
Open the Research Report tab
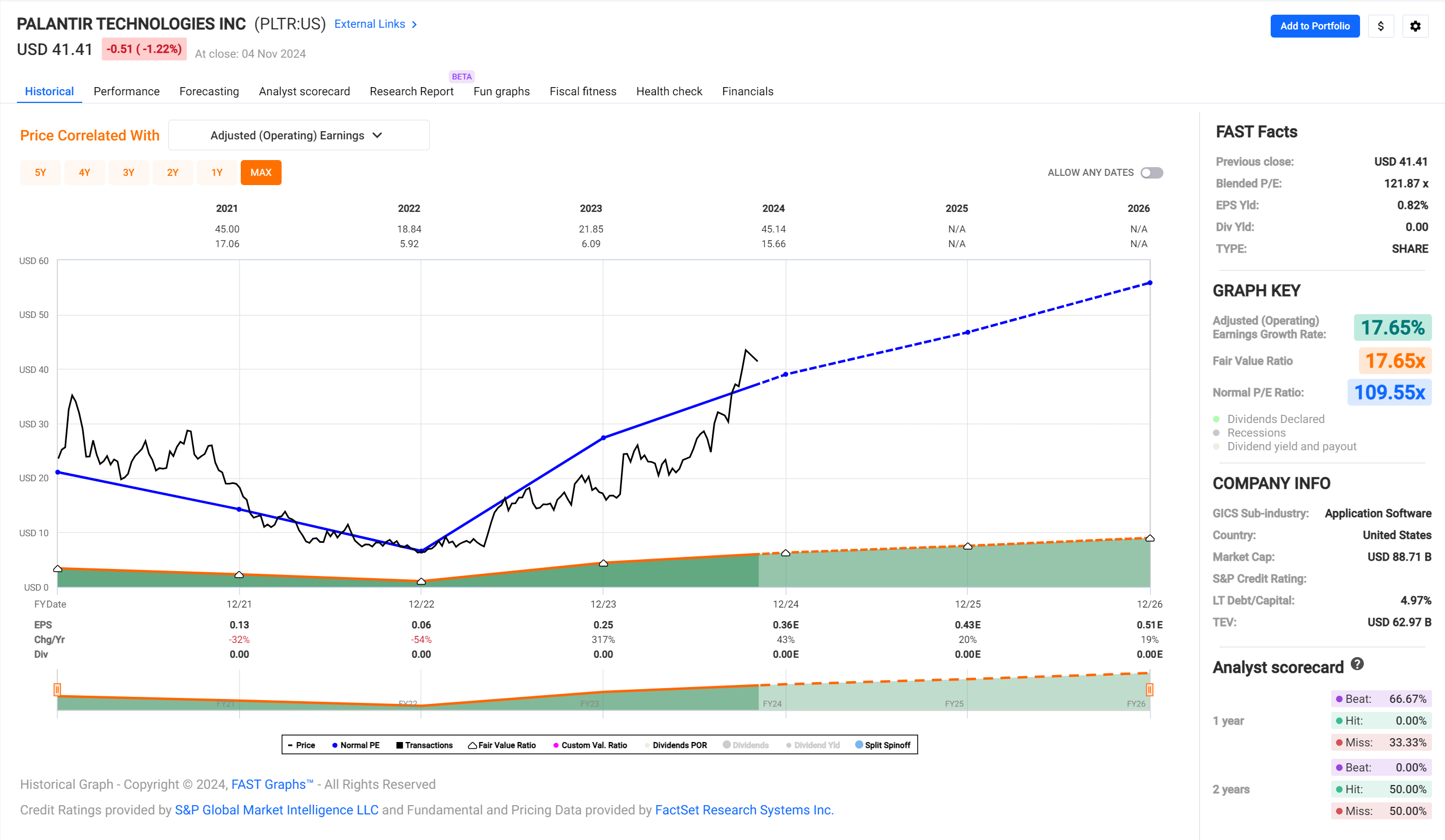412,91
